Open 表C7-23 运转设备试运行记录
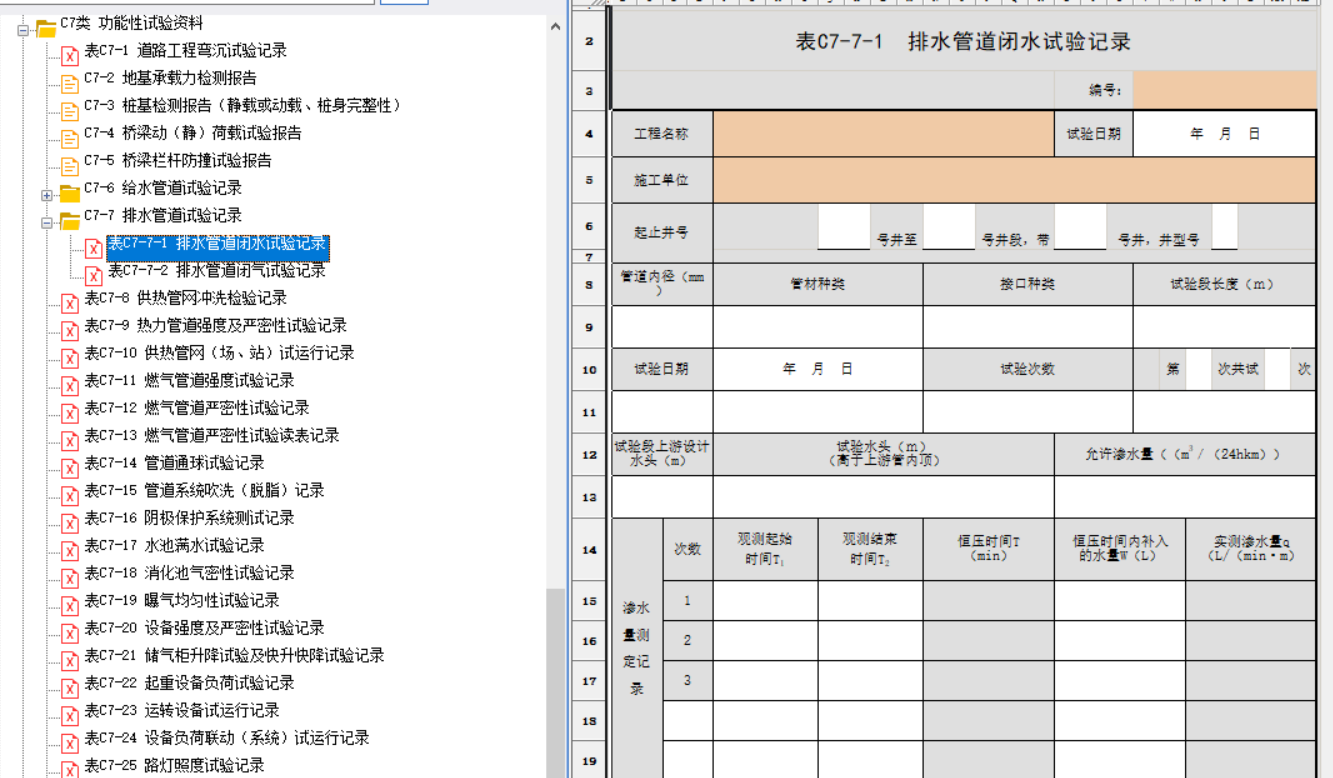 pos(182,710)
